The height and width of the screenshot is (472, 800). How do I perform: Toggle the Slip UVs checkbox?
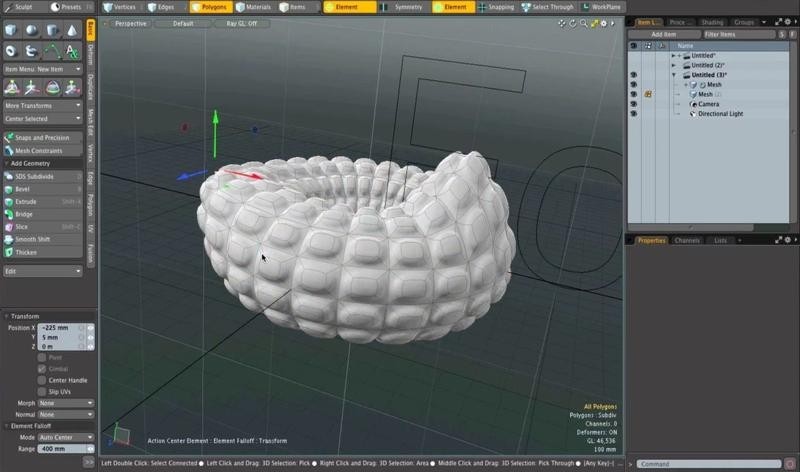41,391
